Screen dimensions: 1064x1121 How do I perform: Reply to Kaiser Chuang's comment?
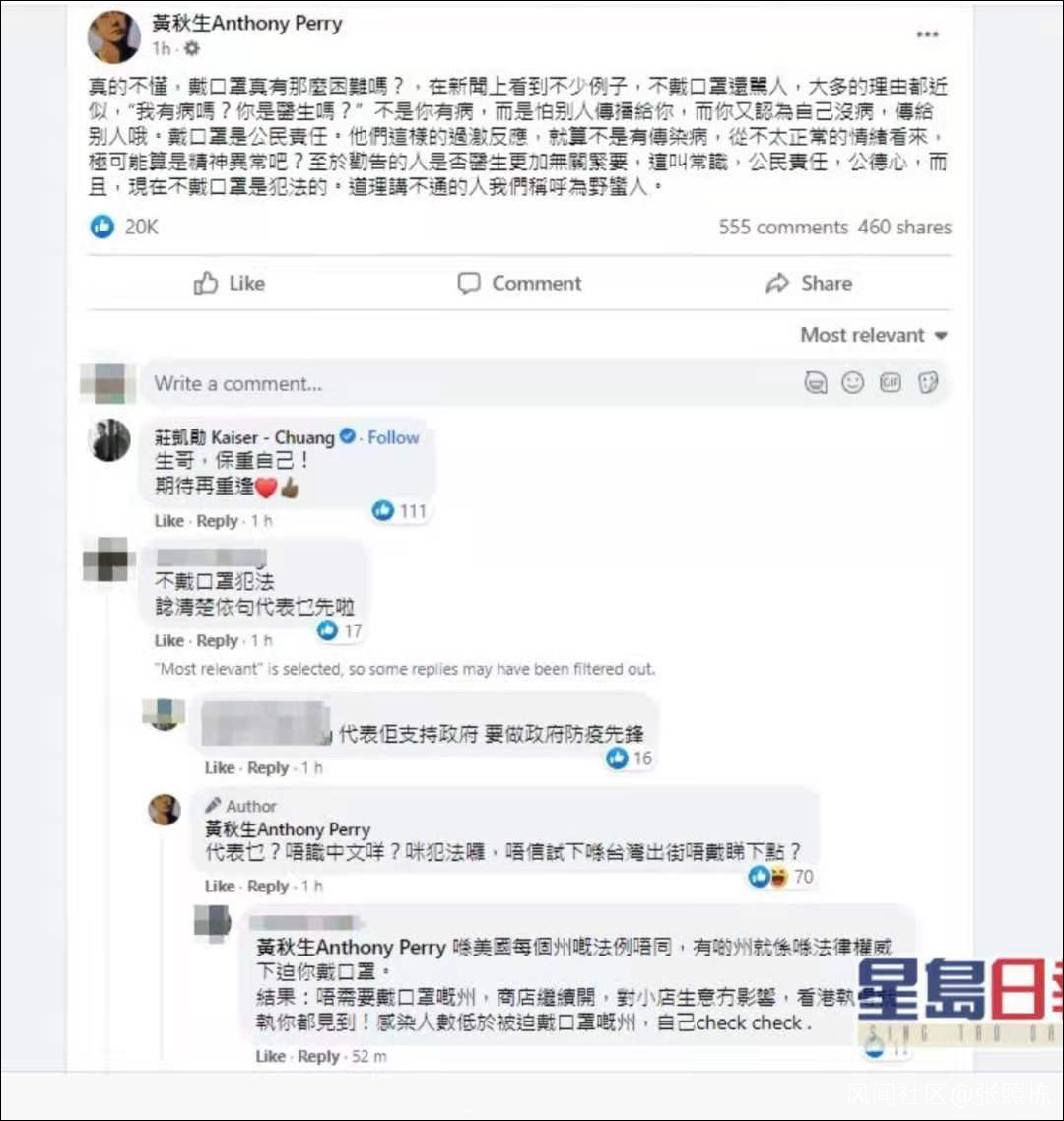pos(217,521)
